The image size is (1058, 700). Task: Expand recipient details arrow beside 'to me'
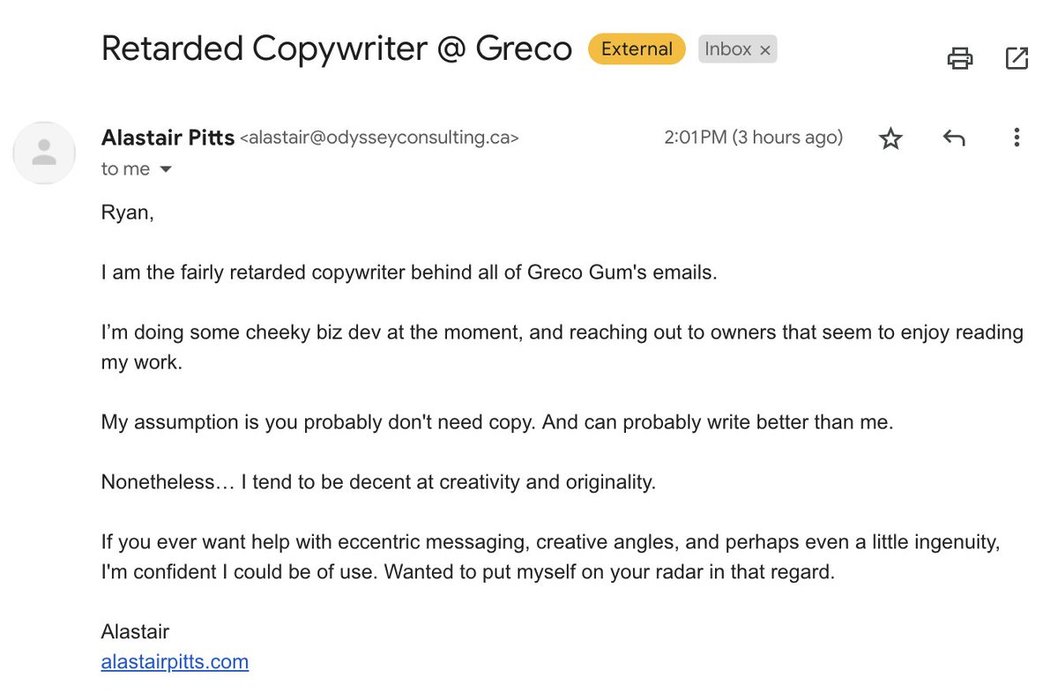tap(165, 169)
